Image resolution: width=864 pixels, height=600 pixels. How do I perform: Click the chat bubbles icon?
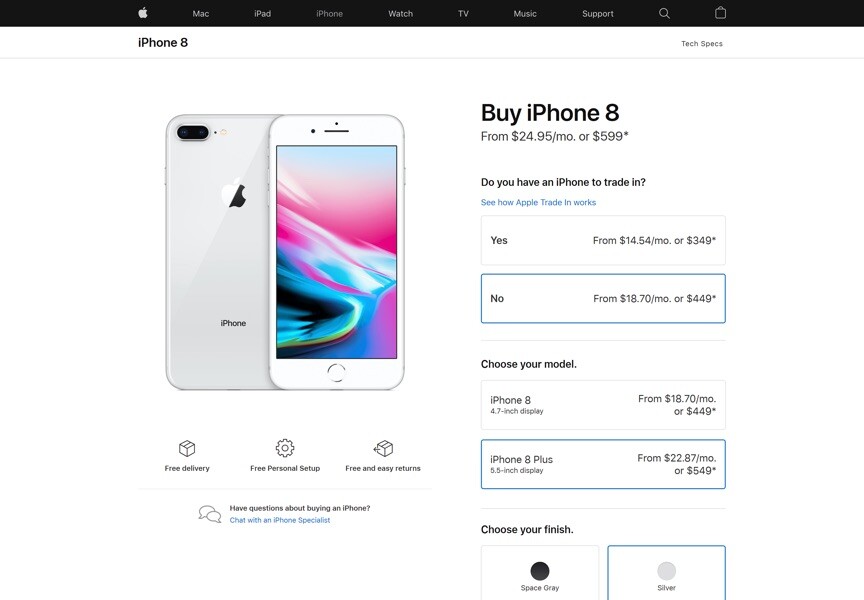pos(210,514)
